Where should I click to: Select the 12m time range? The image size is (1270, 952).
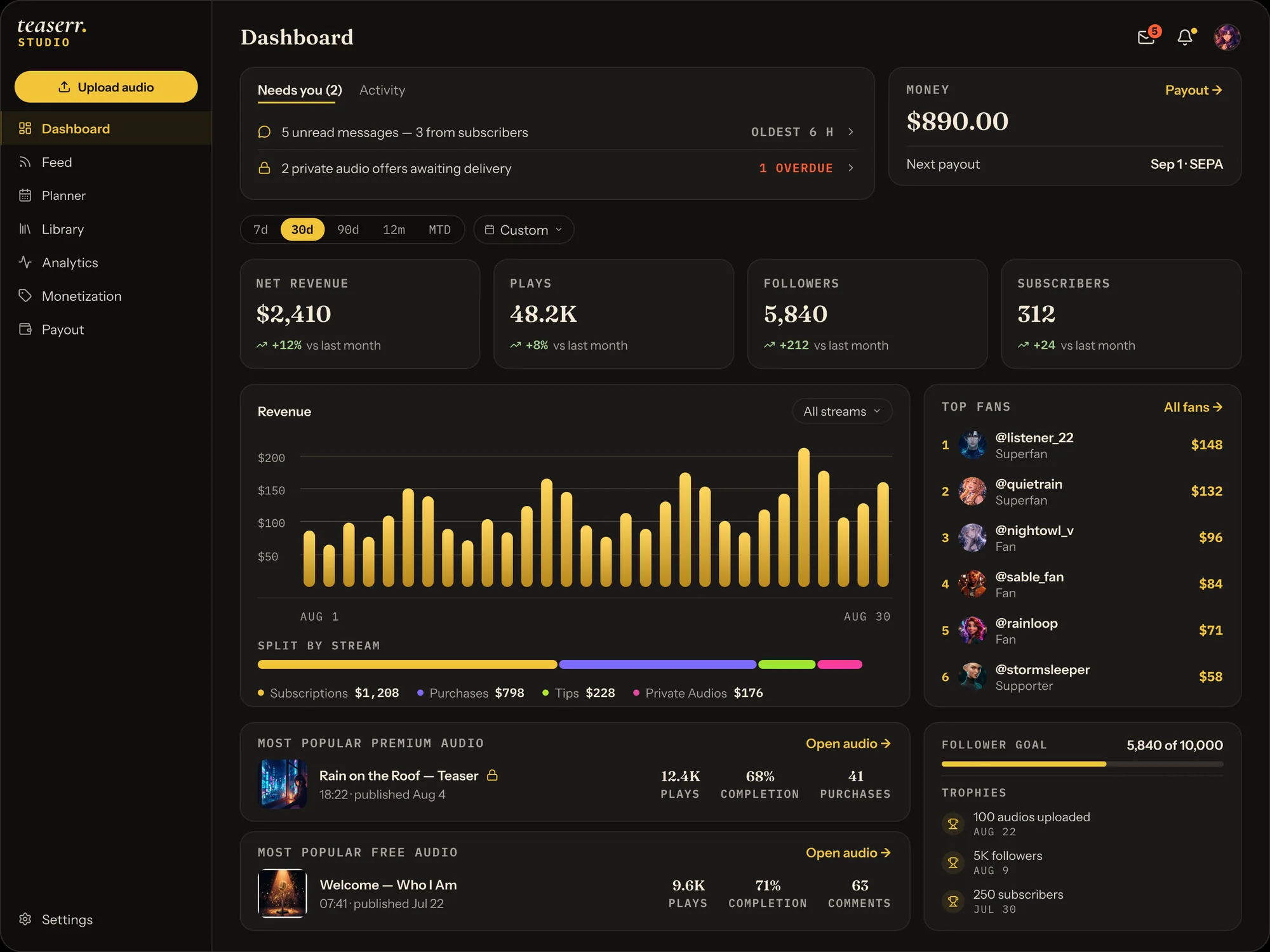(394, 229)
